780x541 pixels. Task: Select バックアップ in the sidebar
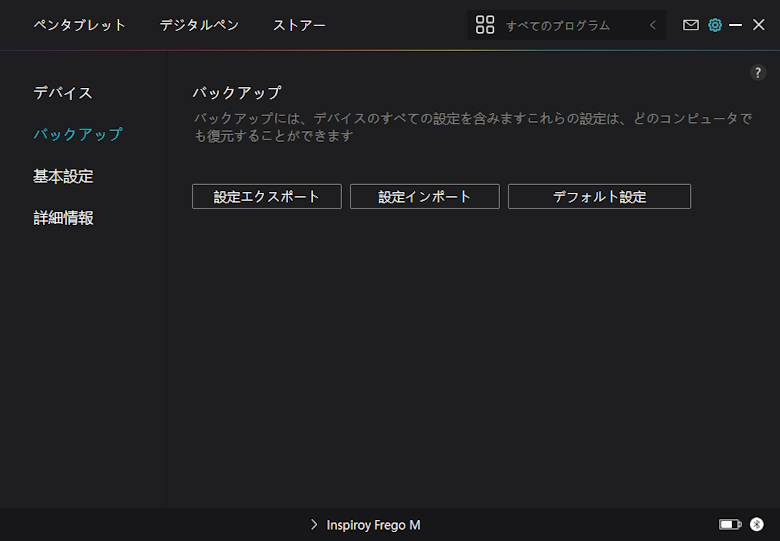tap(78, 134)
